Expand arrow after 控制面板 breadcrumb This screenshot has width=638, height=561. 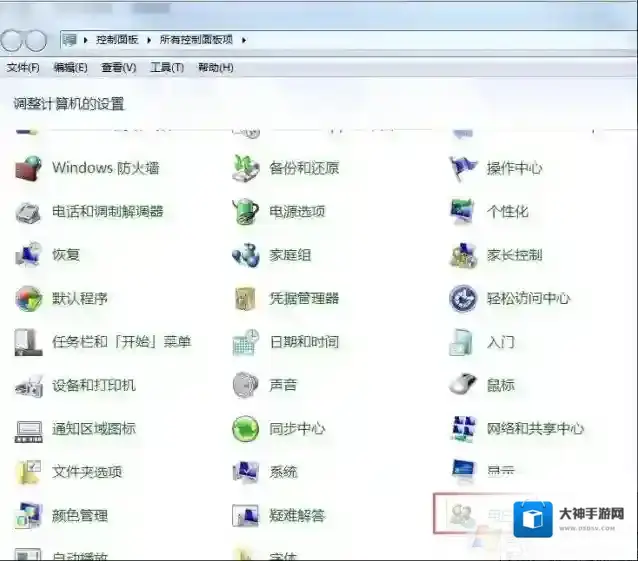tap(149, 40)
